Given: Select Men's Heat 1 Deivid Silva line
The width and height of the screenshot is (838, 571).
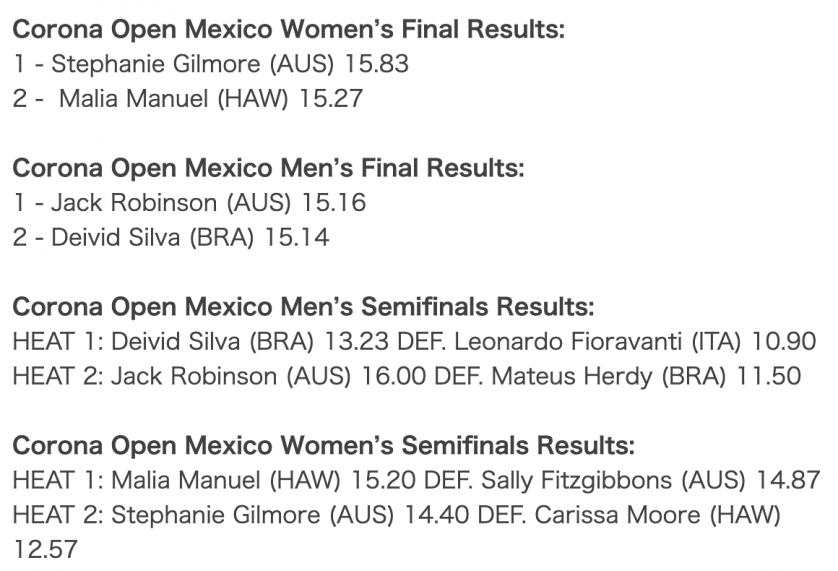Looking at the screenshot, I should coord(414,342).
